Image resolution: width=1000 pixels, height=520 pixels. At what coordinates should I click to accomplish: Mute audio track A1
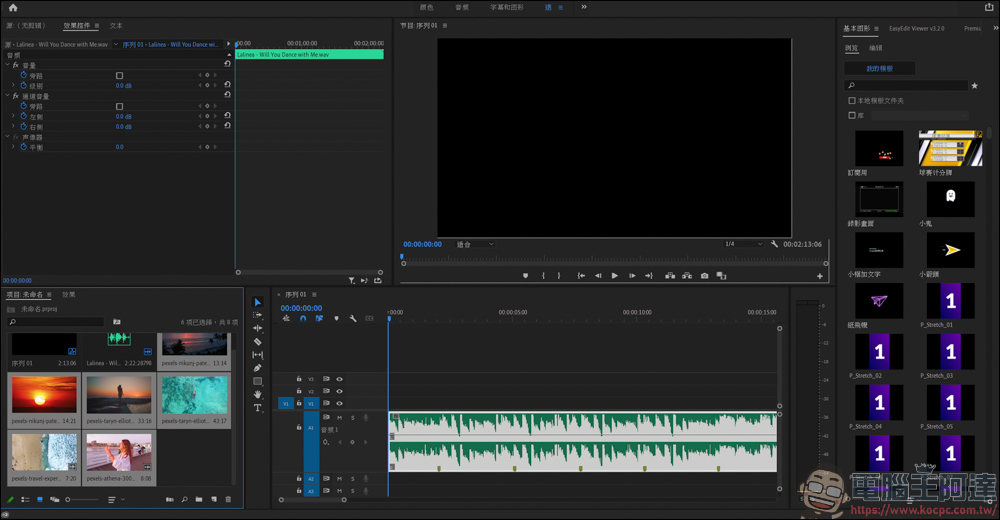click(339, 418)
